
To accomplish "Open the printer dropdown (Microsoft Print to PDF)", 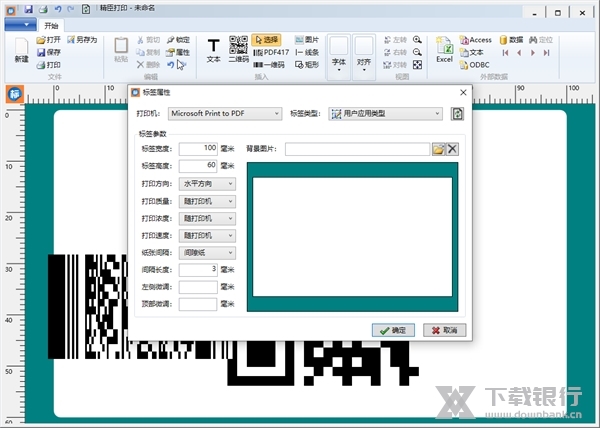I will tap(225, 114).
